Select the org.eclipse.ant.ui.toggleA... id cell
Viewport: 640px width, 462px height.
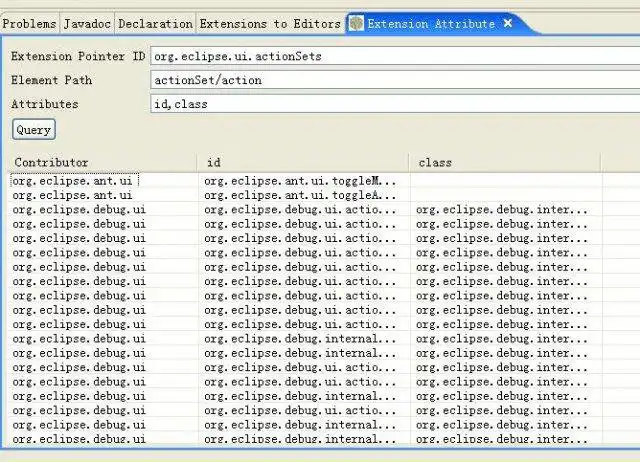pos(300,195)
